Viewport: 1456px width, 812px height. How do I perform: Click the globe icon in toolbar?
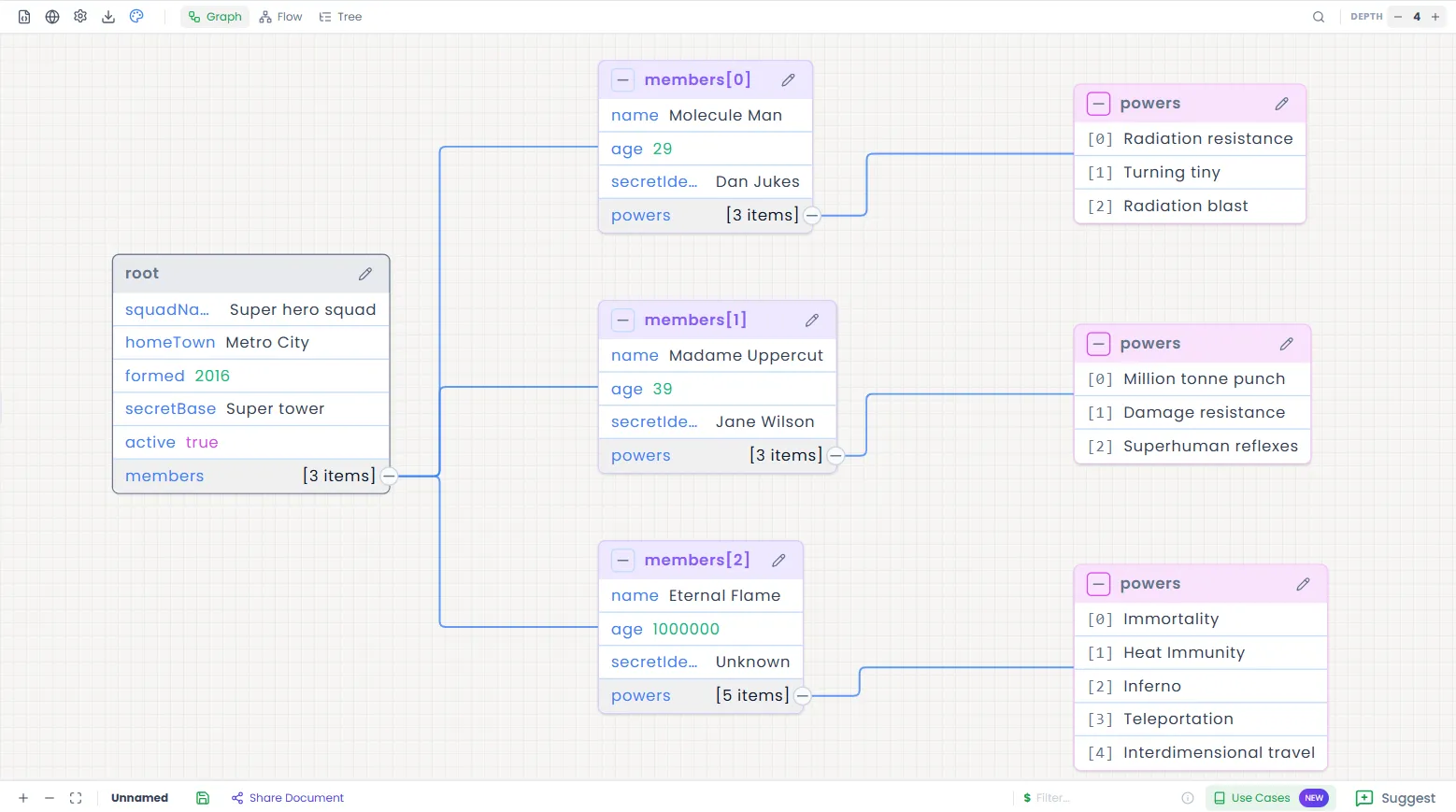[x=52, y=17]
